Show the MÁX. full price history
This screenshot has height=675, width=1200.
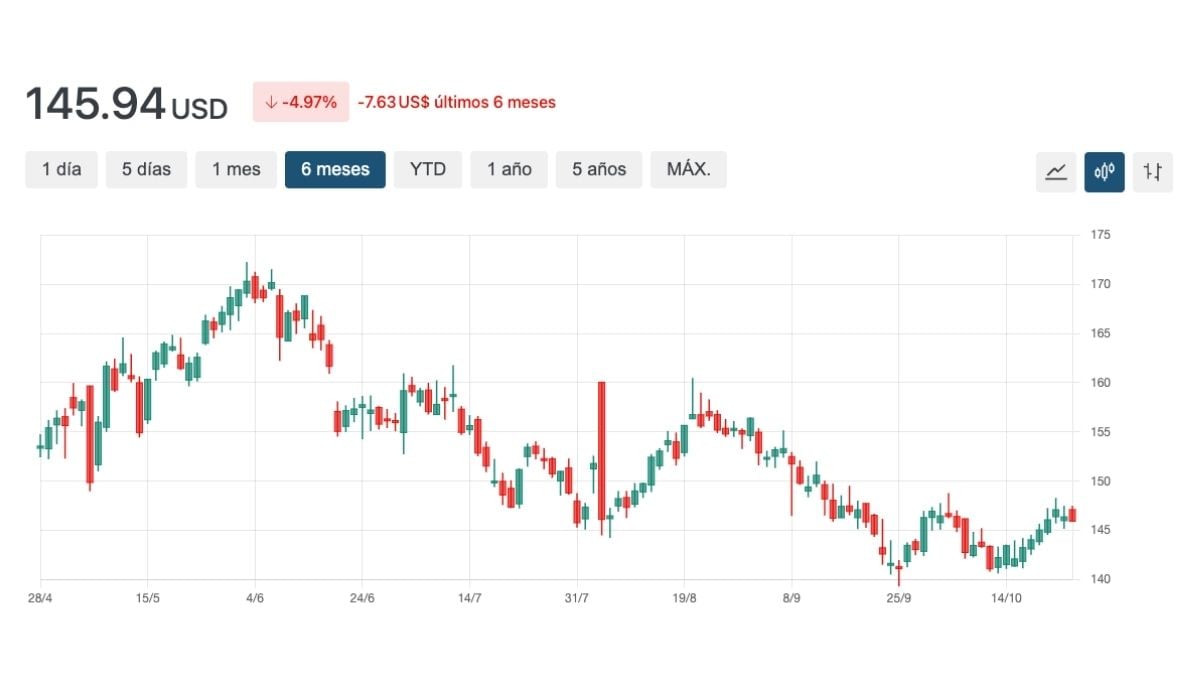(688, 170)
